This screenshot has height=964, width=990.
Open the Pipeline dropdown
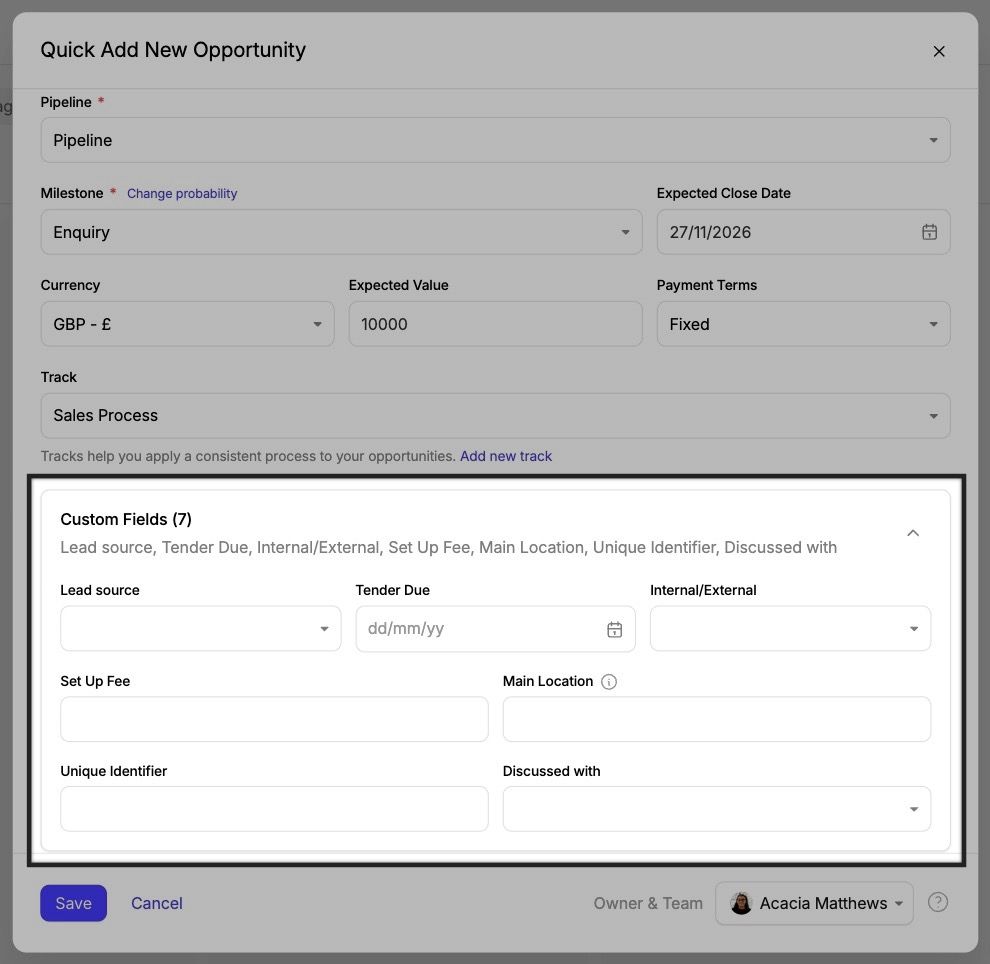click(495, 140)
